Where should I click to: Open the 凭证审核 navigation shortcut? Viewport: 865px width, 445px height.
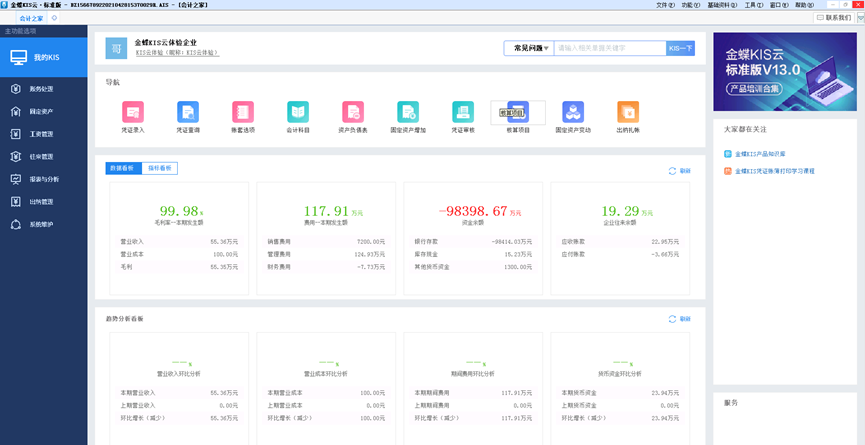point(463,117)
